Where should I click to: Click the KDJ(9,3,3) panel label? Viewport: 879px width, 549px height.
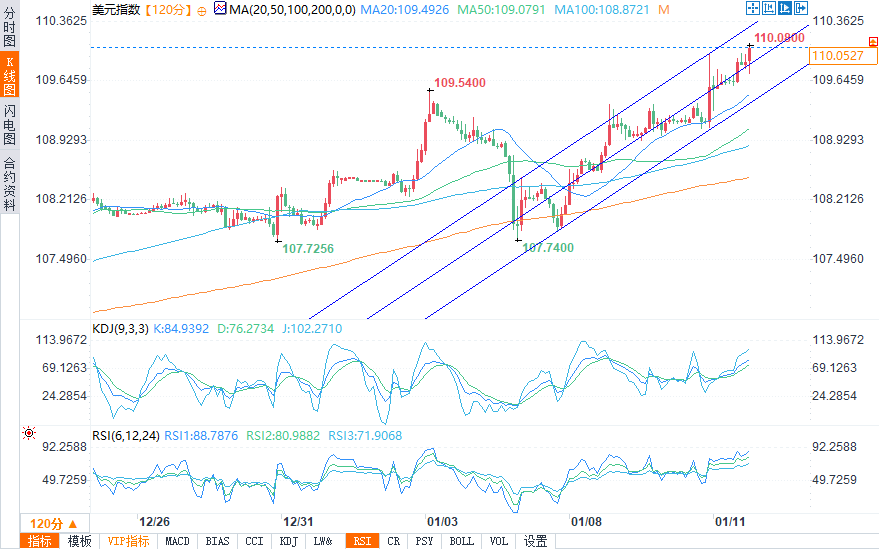pyautogui.click(x=120, y=329)
